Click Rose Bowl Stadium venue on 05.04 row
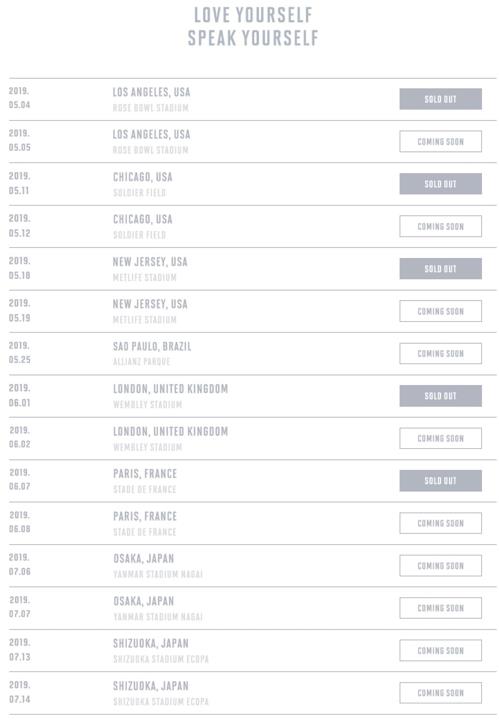This screenshot has height=724, width=499. pos(150,108)
